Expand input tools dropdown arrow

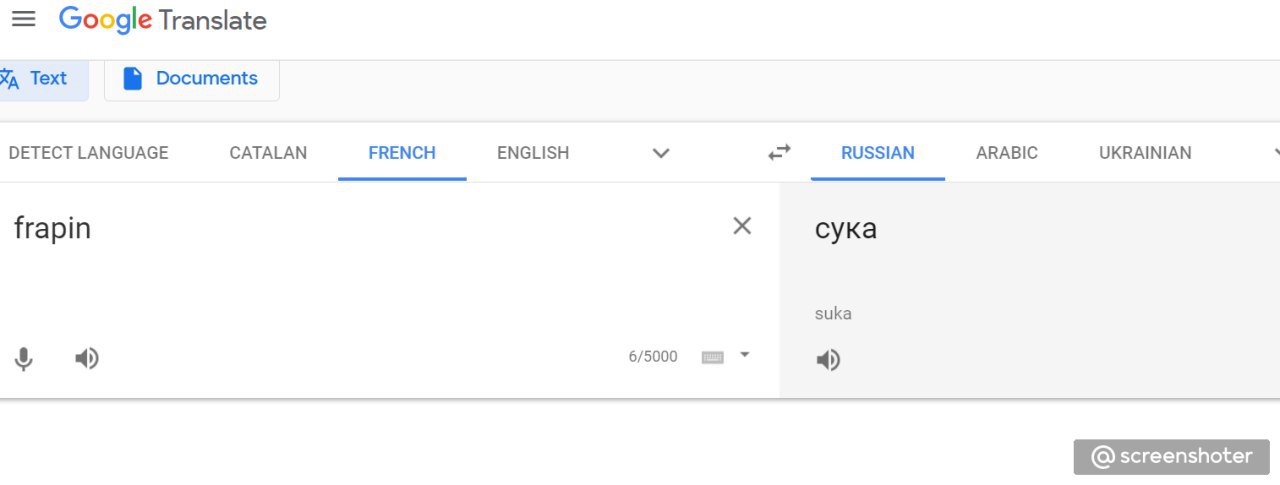point(744,354)
